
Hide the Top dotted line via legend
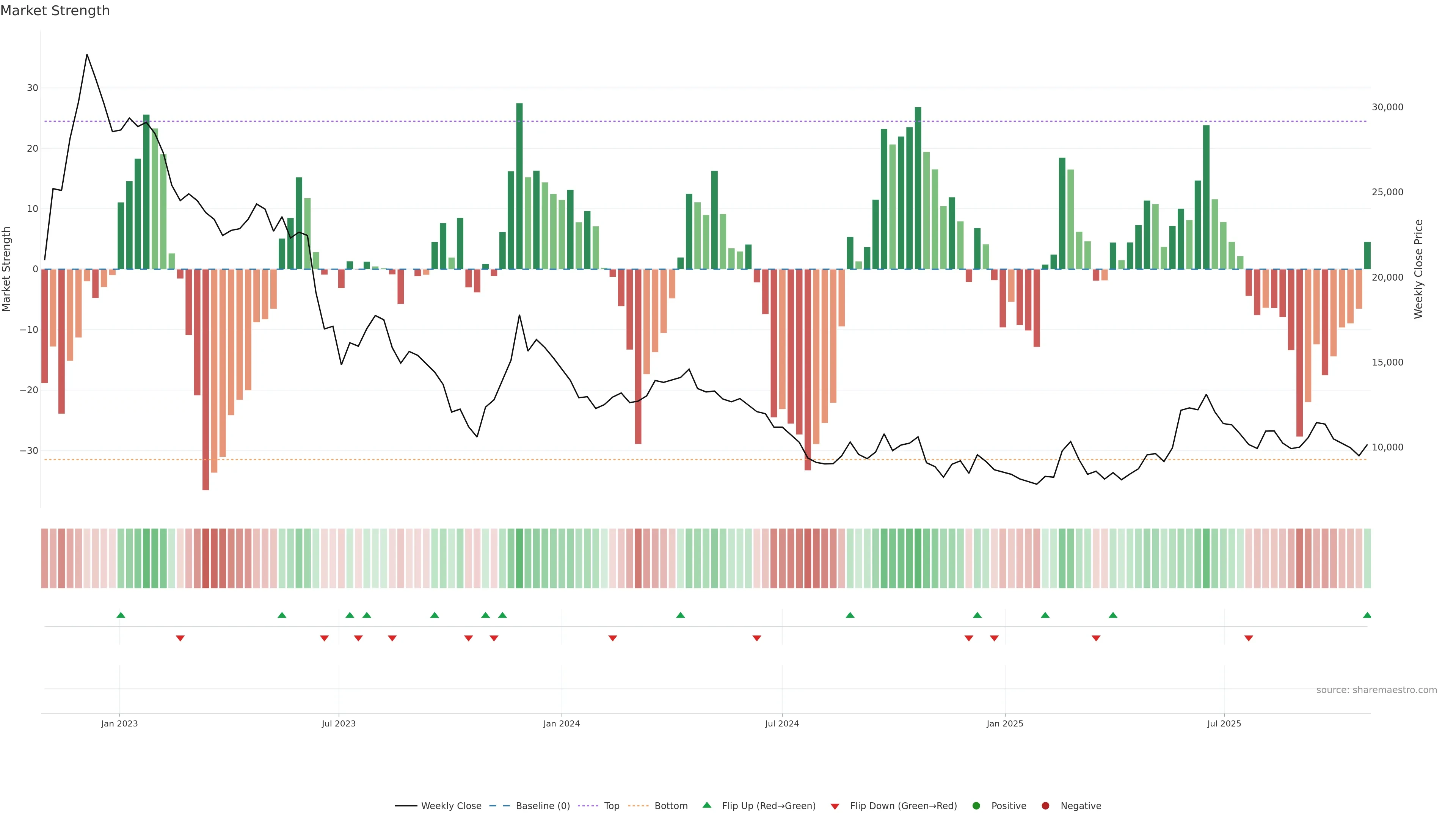(611, 806)
